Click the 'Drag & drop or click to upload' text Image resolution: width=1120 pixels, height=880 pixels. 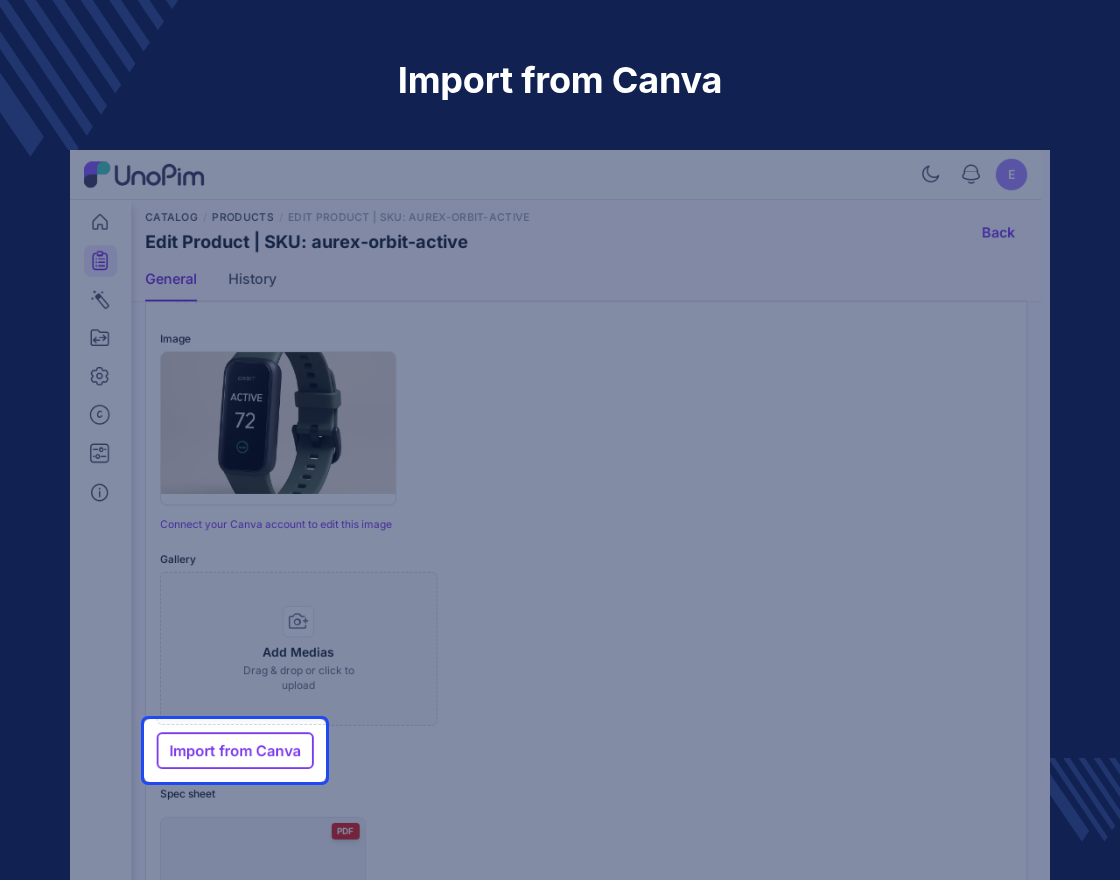pos(299,678)
